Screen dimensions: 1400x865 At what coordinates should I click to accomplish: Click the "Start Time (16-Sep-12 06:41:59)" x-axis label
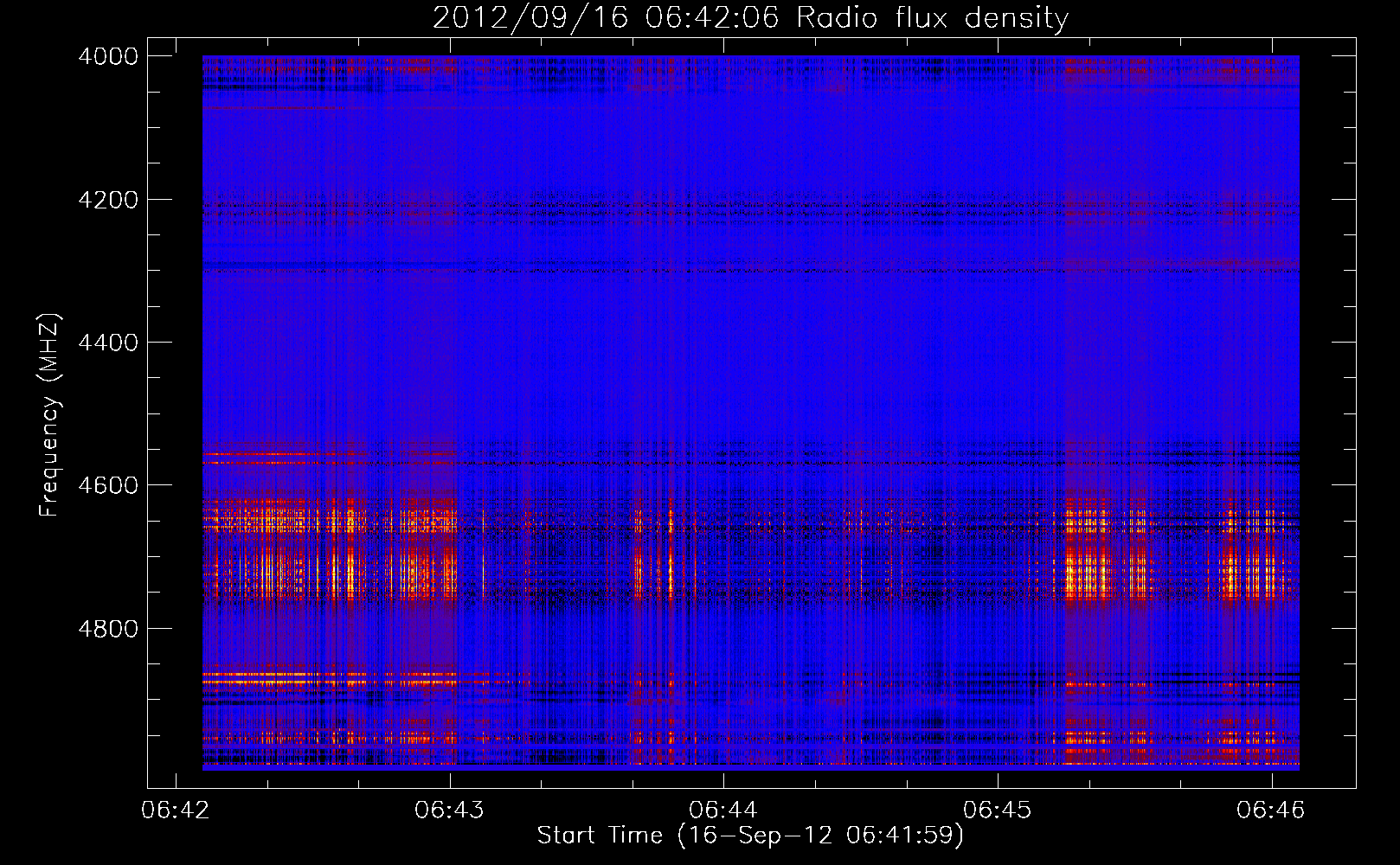pos(750,836)
